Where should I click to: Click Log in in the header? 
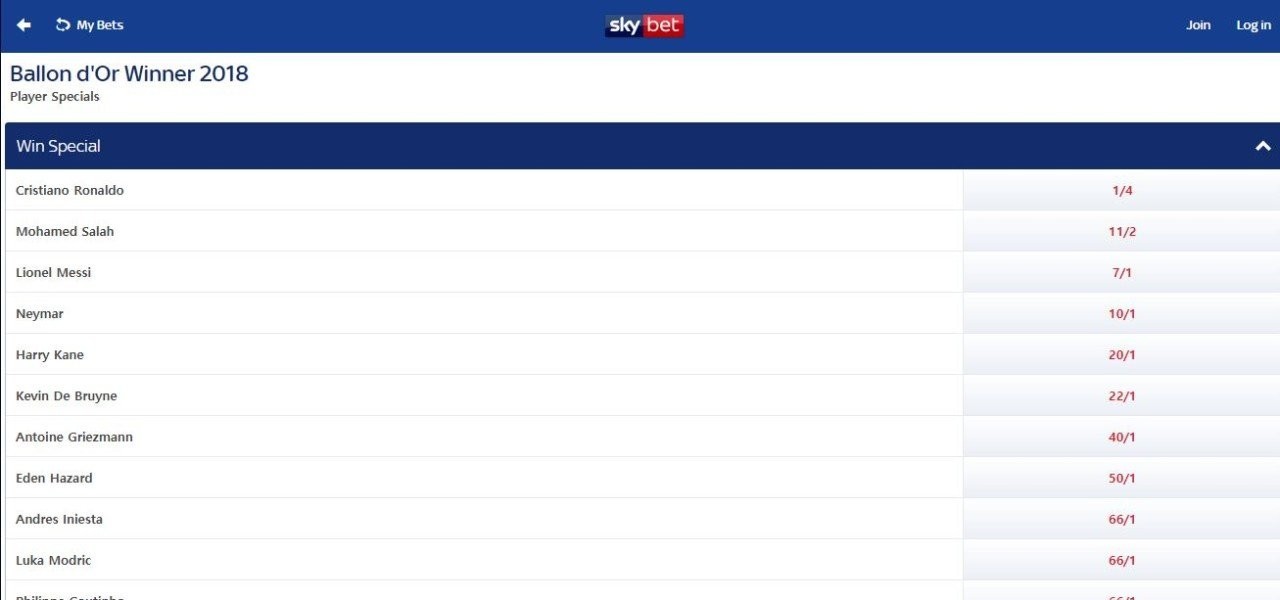click(1253, 25)
